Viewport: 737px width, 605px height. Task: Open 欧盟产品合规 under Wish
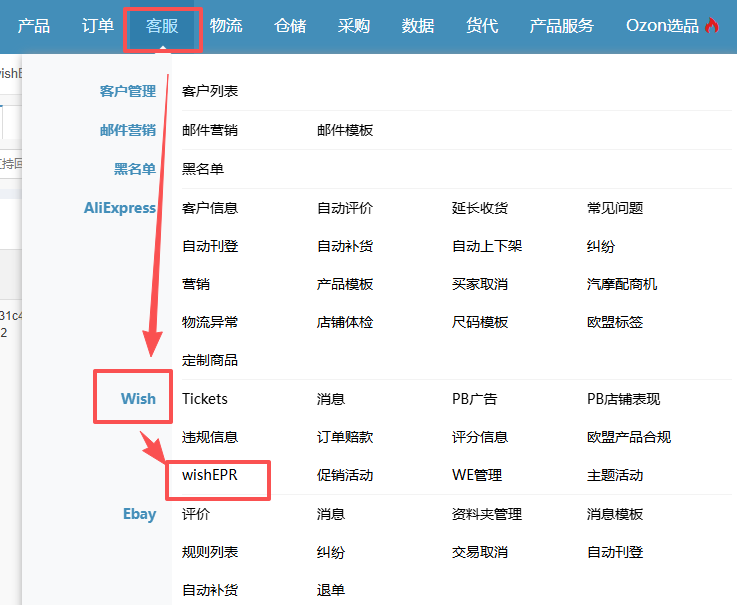[x=629, y=437]
